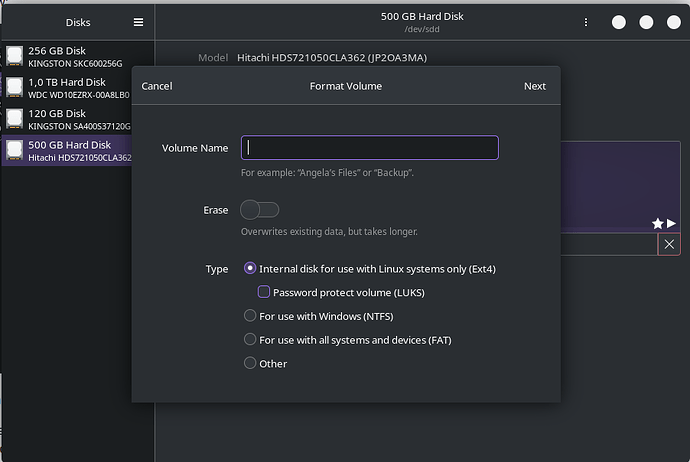Focus the Volume Name text field
Image resolution: width=690 pixels, height=462 pixels.
point(369,148)
